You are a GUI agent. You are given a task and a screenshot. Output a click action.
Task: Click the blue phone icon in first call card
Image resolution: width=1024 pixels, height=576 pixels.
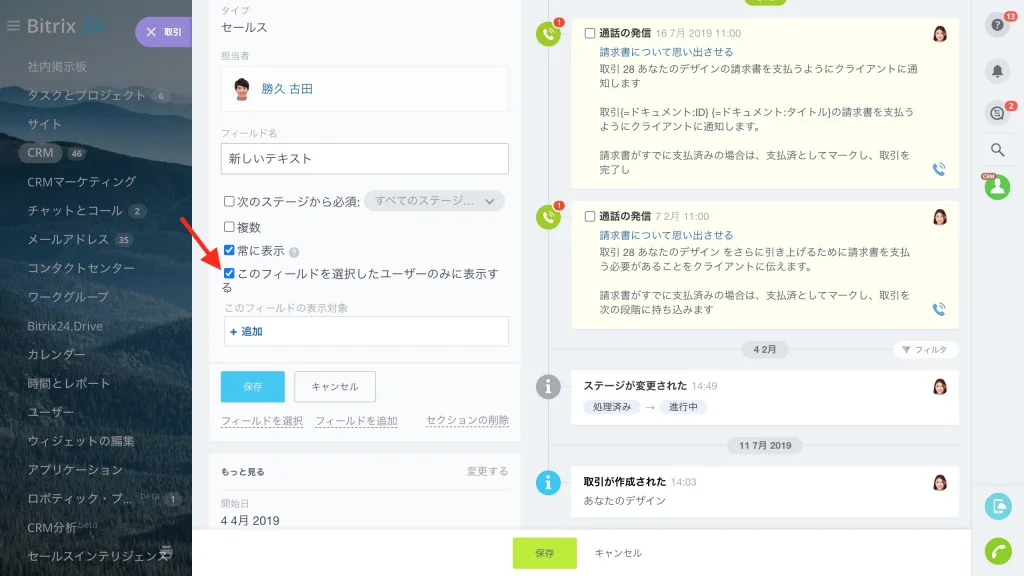pyautogui.click(x=939, y=169)
